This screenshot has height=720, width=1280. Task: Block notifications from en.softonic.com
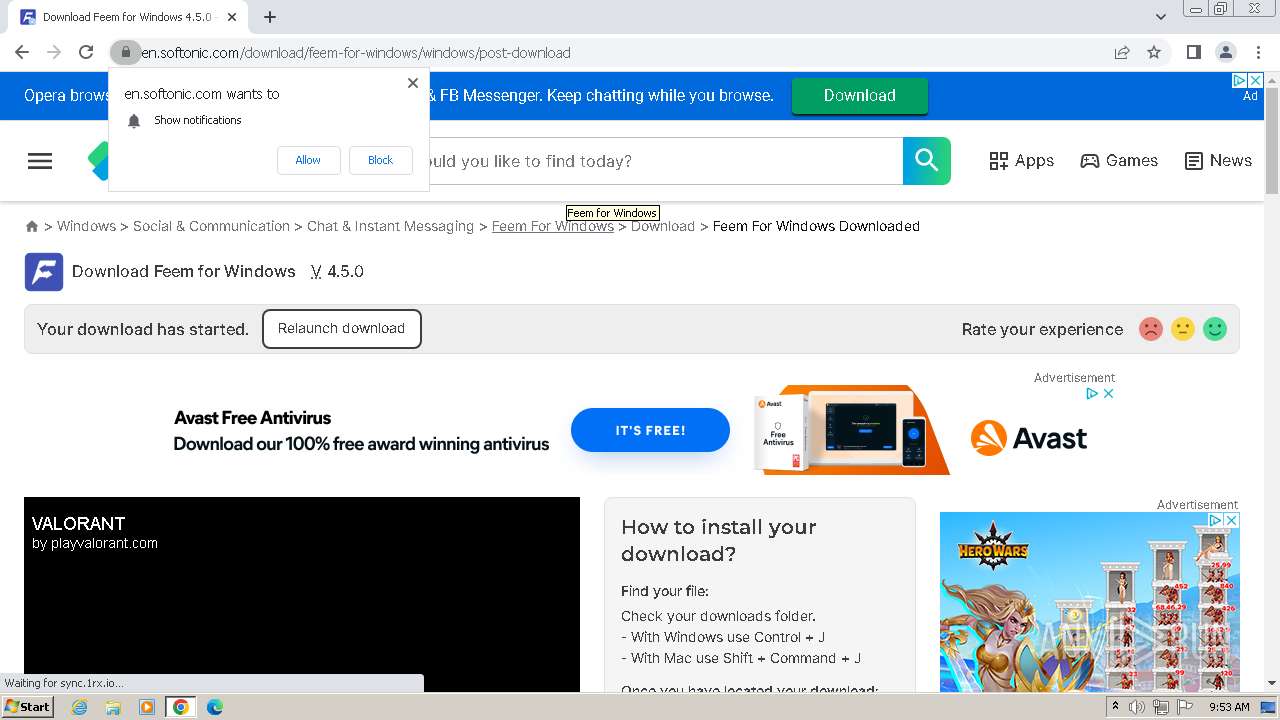point(380,160)
